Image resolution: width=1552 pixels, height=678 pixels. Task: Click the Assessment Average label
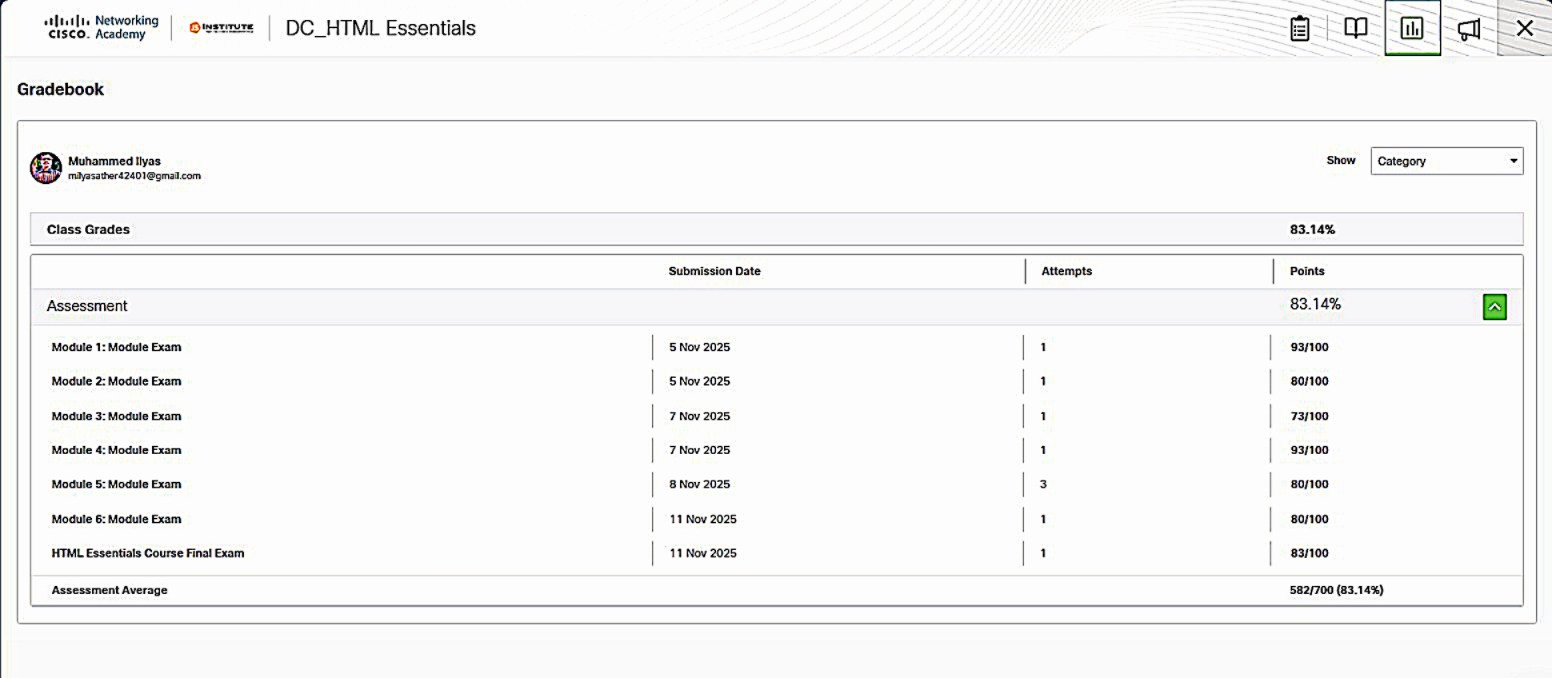tap(110, 590)
